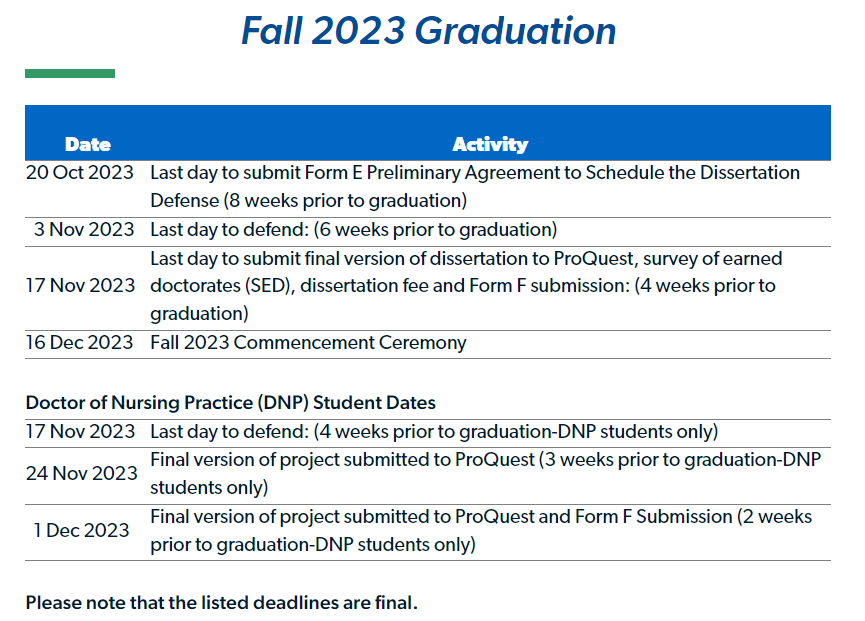
Task: Select the Date column header
Action: pos(87,144)
